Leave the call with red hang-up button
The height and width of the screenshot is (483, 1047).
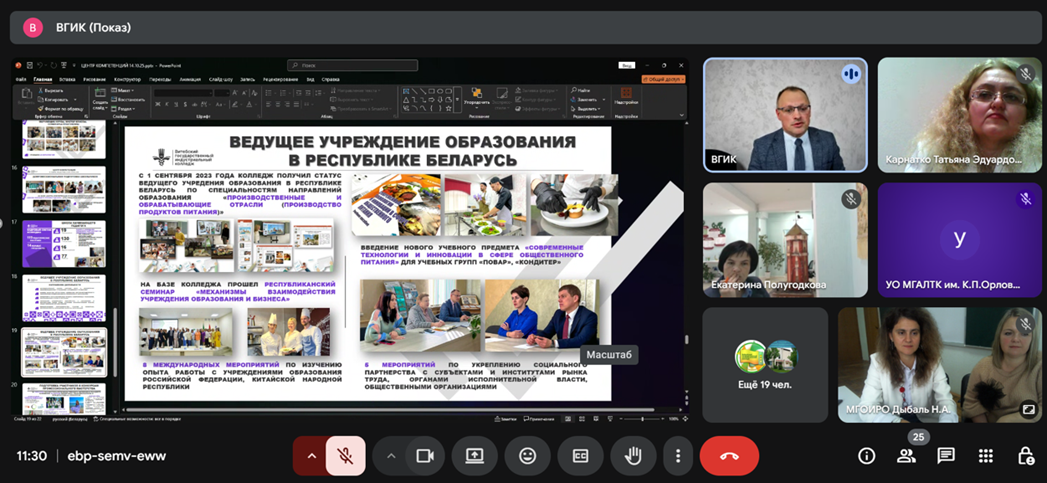pos(729,456)
